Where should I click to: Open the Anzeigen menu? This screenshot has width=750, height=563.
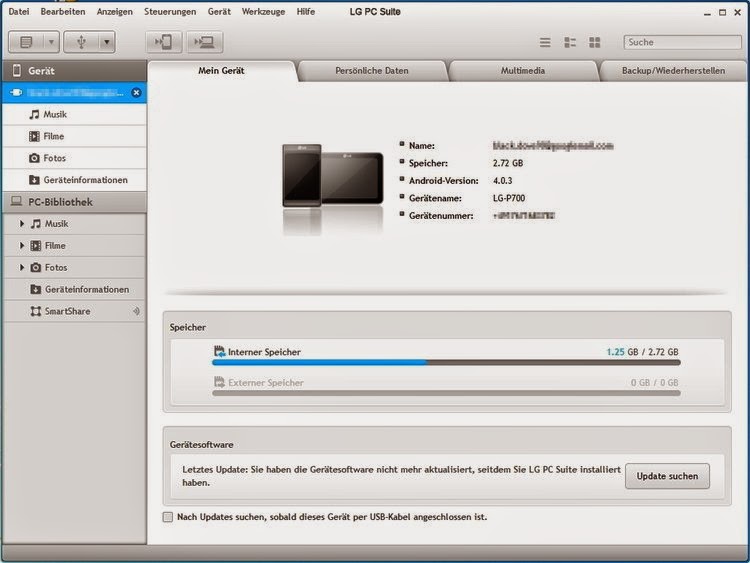[114, 11]
